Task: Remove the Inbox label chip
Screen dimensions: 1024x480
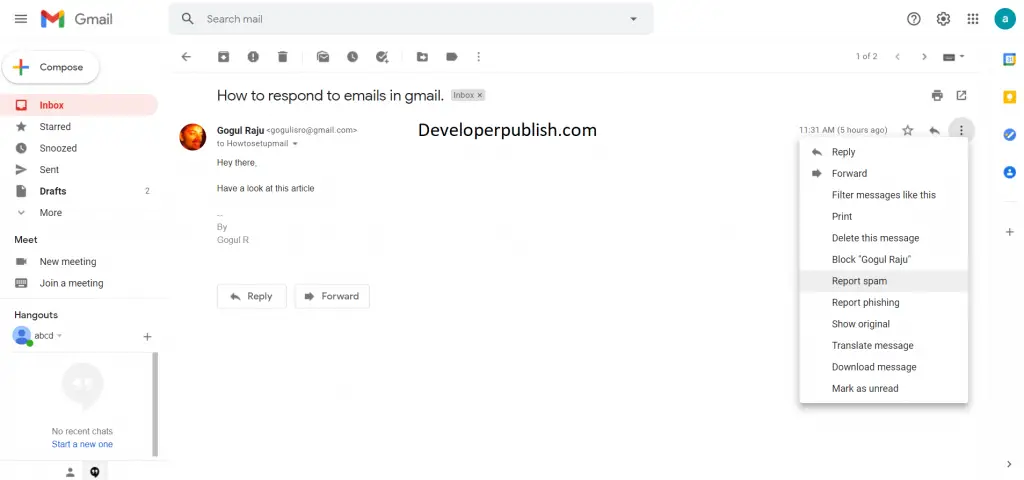Action: [480, 95]
